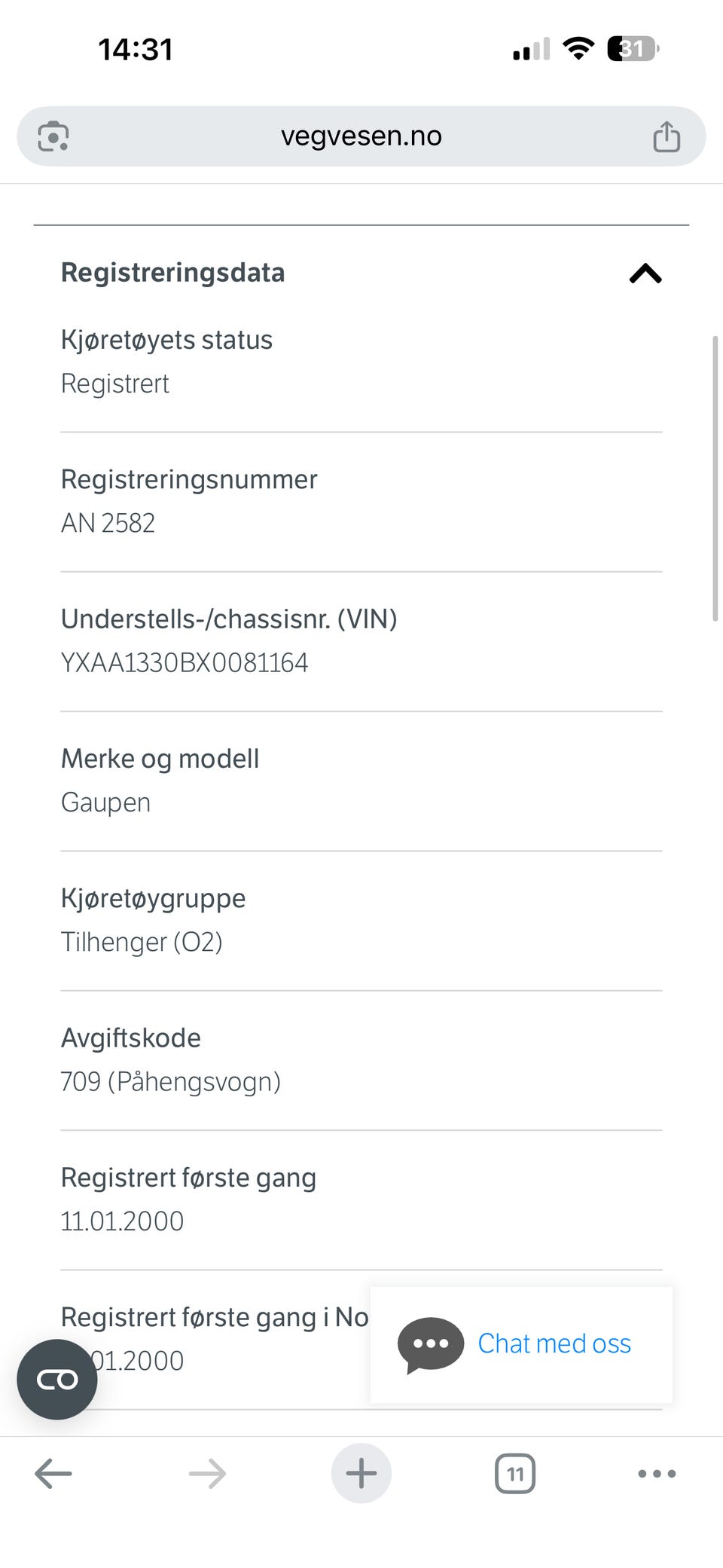Viewport: 723px width, 1568px height.
Task: Open the three-dot browser menu
Action: tap(657, 1473)
